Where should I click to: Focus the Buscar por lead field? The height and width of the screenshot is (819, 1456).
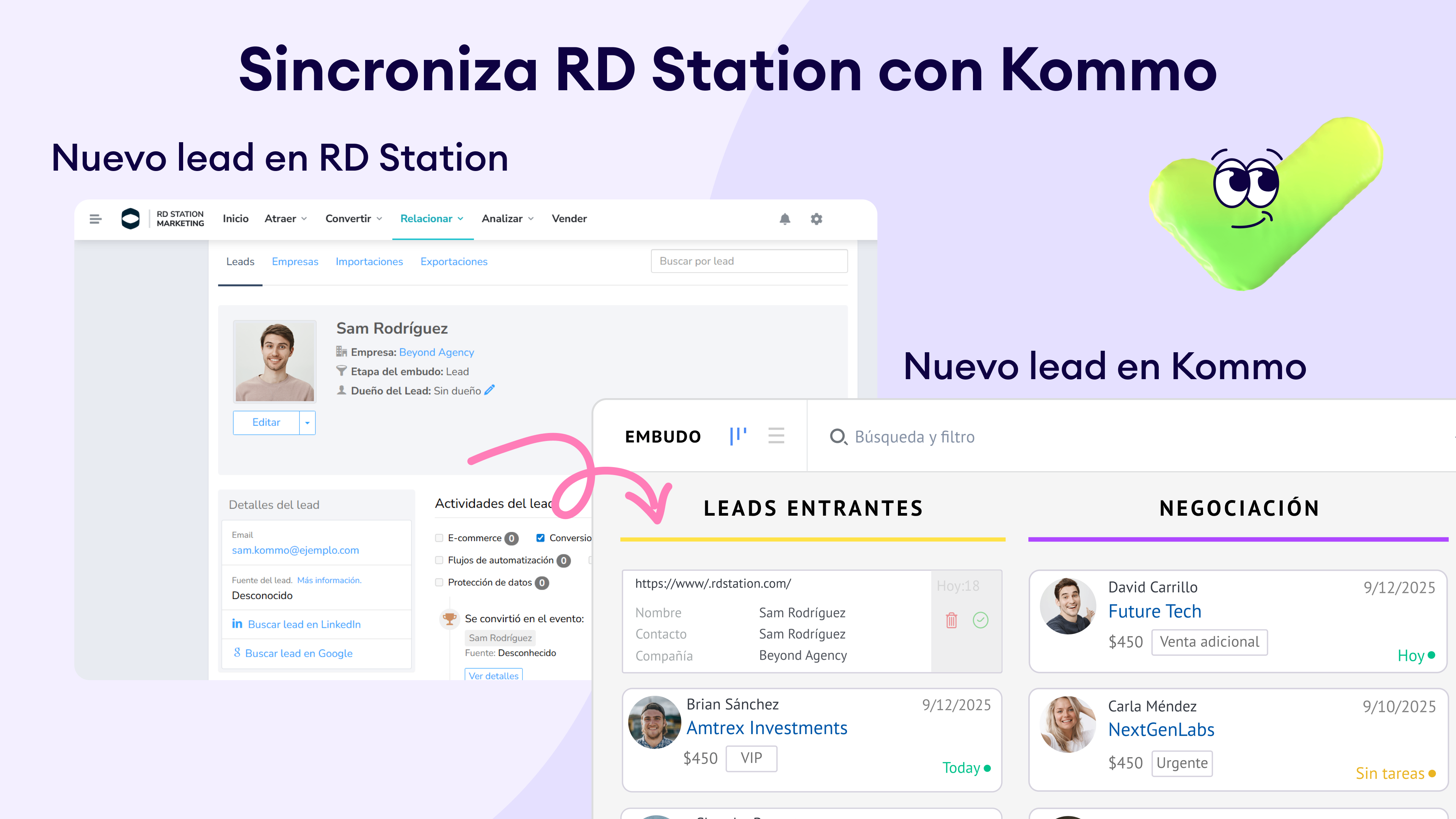748,261
